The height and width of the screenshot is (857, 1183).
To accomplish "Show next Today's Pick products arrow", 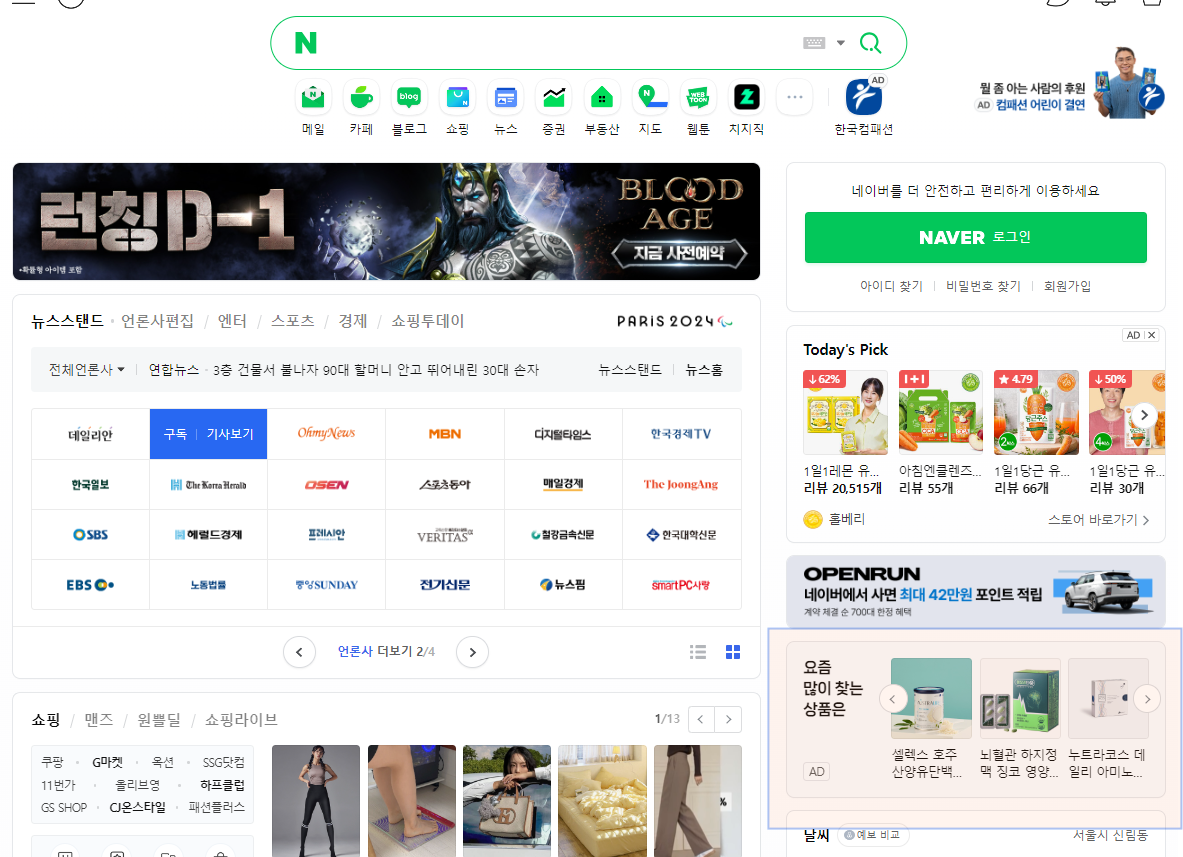I will (1145, 415).
